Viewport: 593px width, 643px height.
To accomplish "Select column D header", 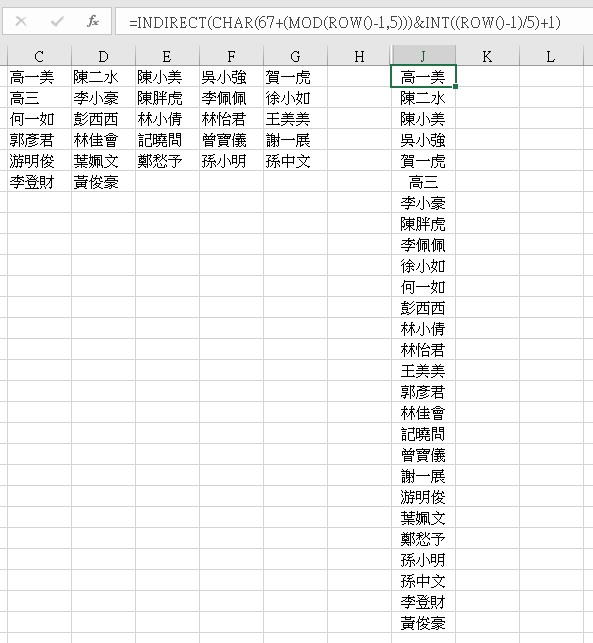I will click(x=103, y=56).
